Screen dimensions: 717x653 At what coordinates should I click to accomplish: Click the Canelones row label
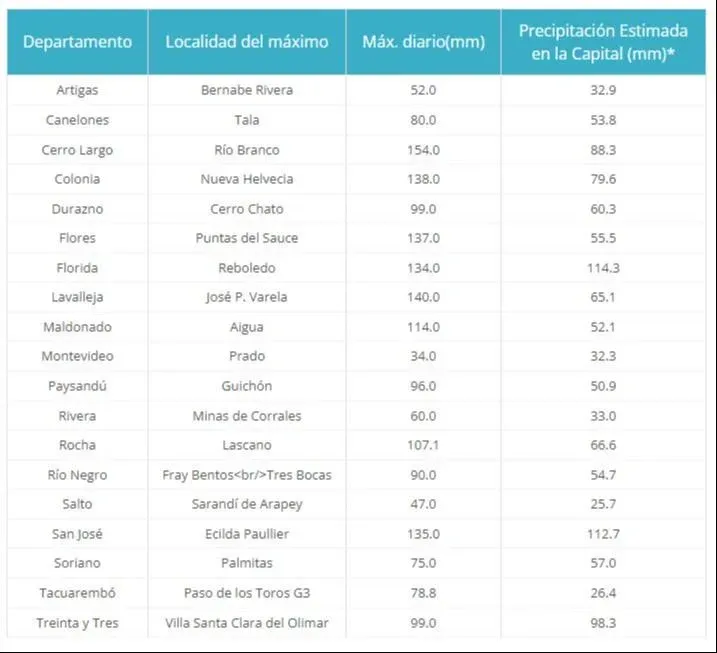coord(77,120)
